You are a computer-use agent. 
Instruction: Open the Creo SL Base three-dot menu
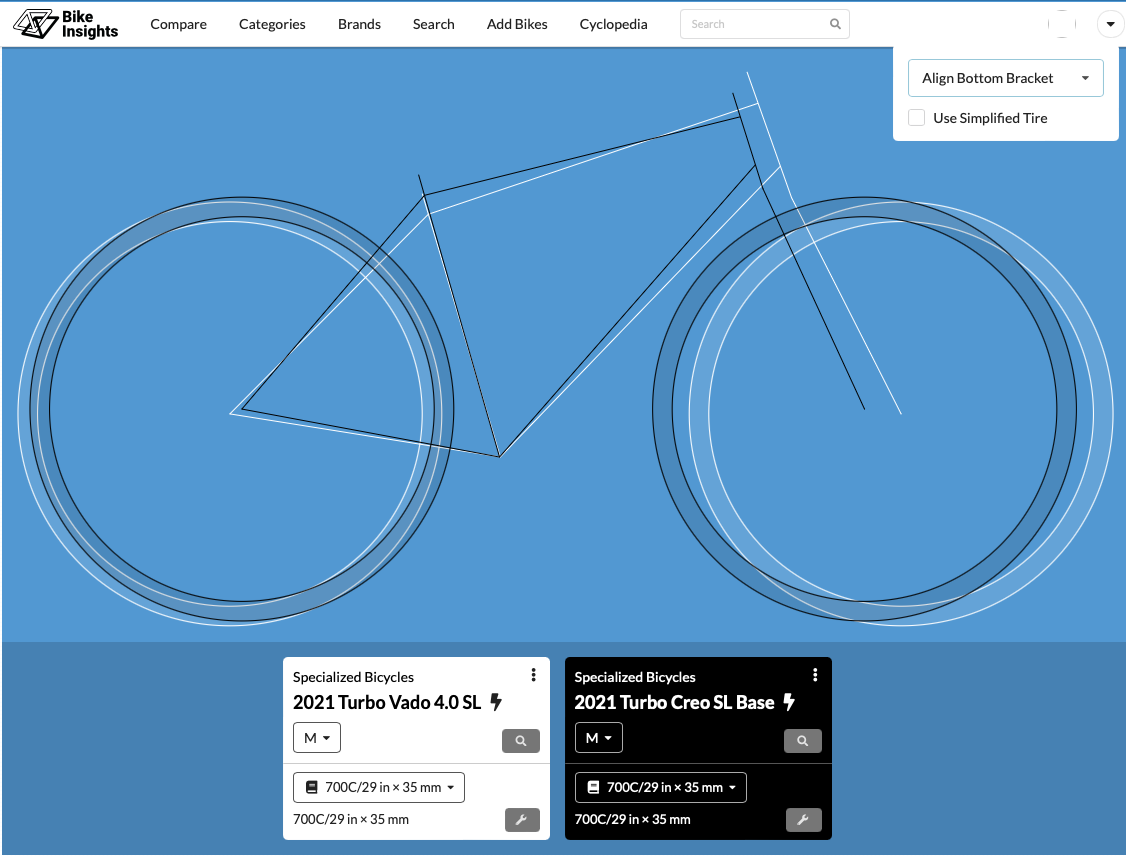[816, 675]
